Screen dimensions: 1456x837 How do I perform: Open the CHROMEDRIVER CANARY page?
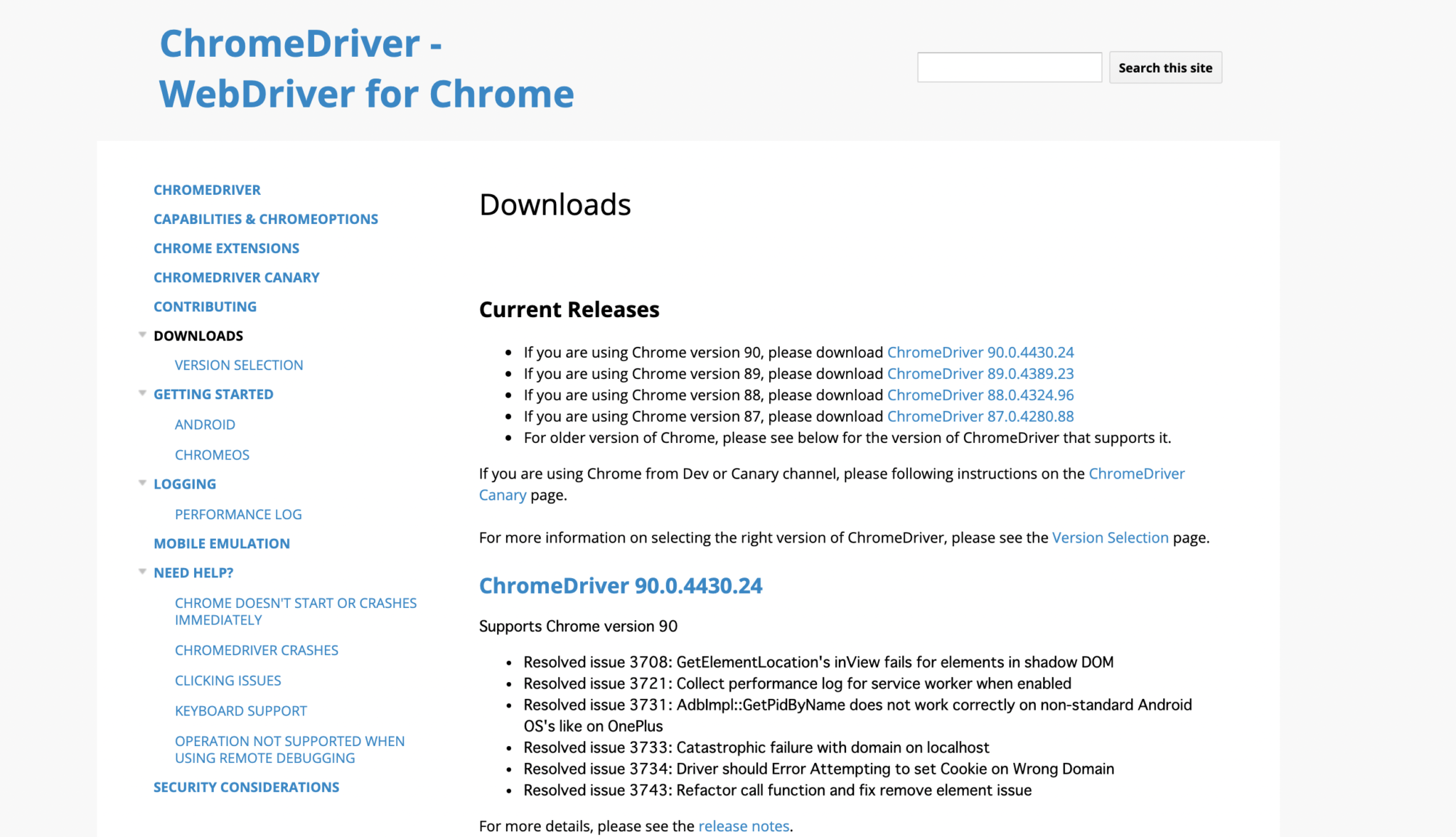point(236,277)
